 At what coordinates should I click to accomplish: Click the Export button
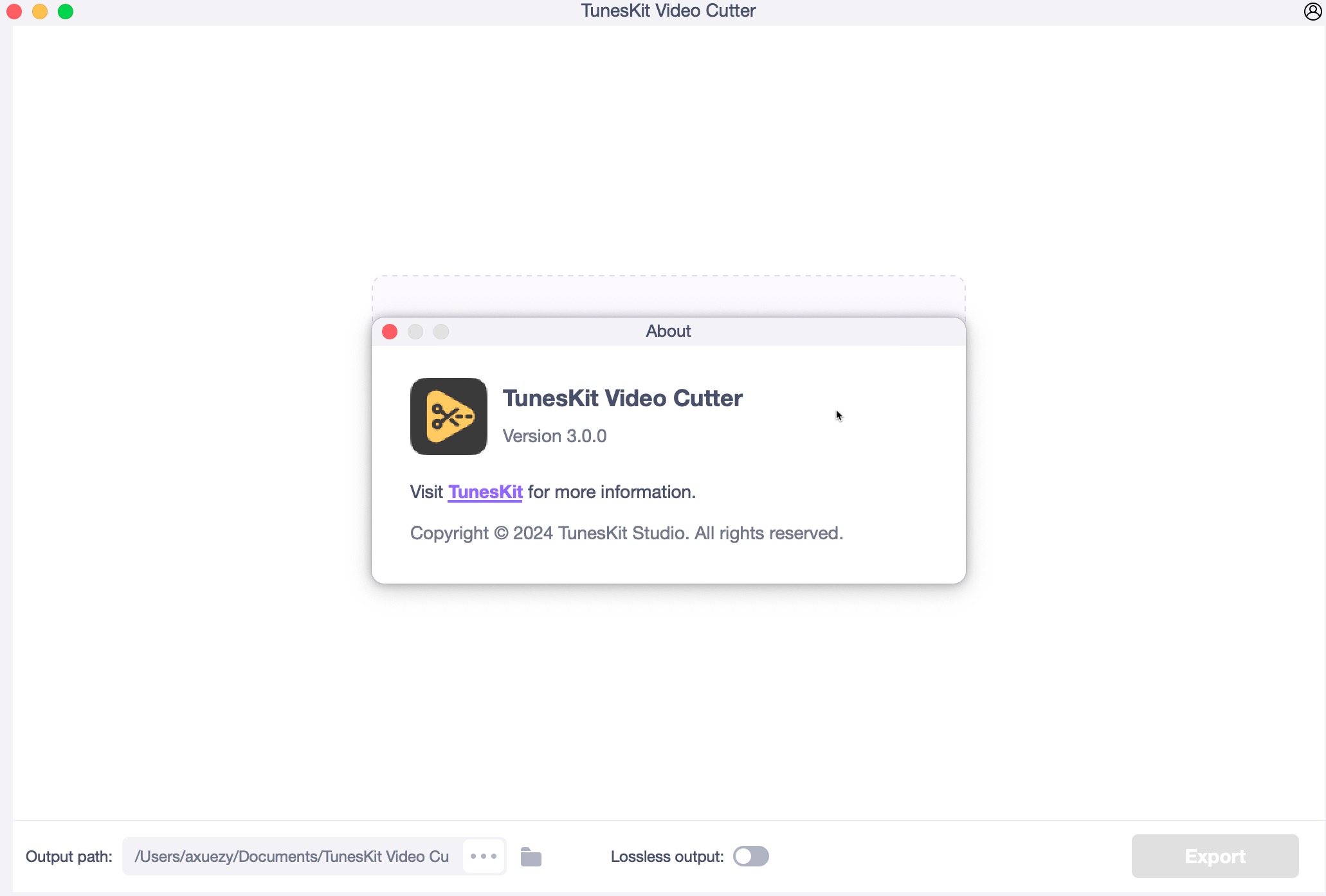click(x=1215, y=856)
